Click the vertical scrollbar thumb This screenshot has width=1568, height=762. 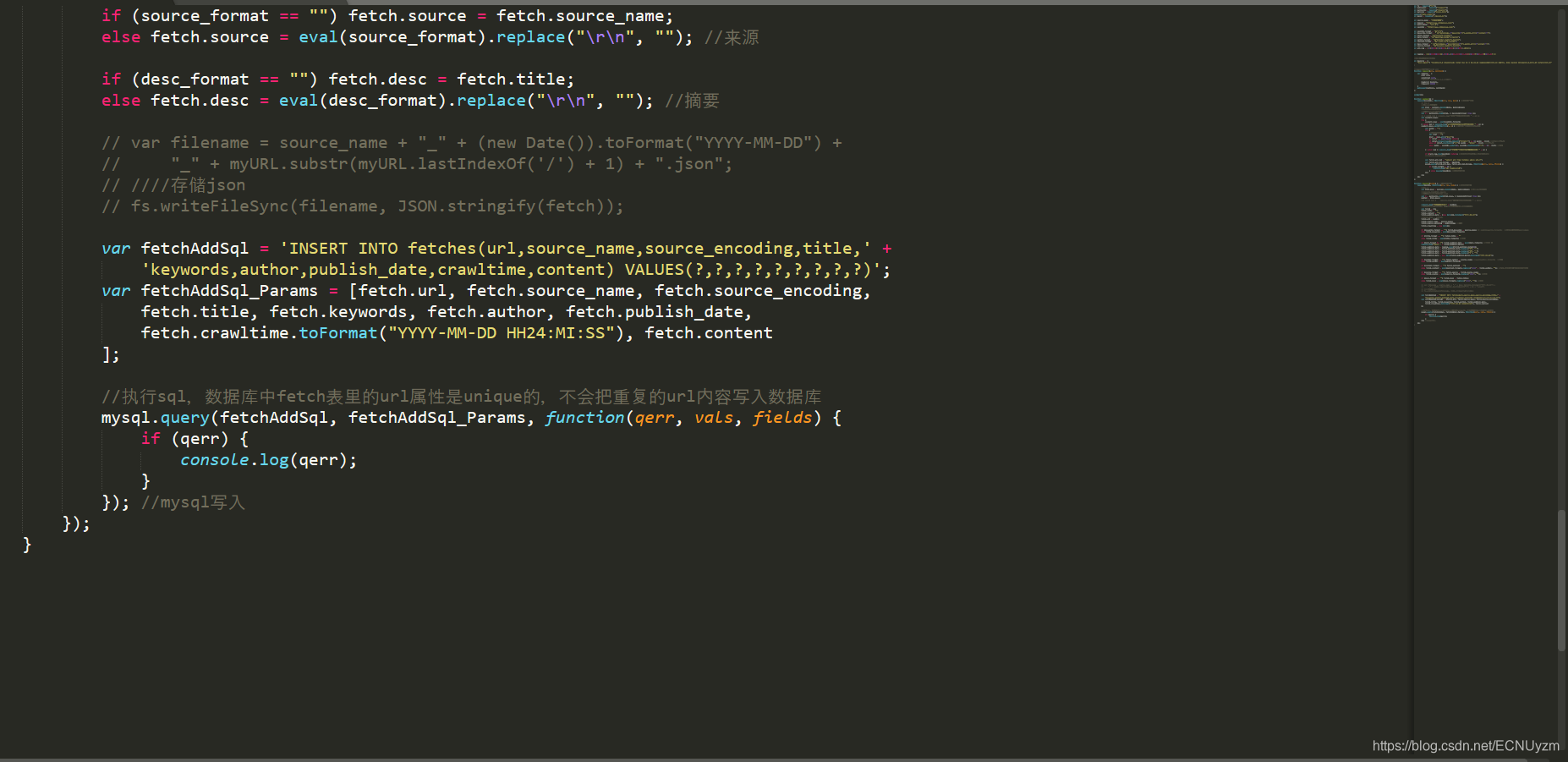coord(1561,581)
